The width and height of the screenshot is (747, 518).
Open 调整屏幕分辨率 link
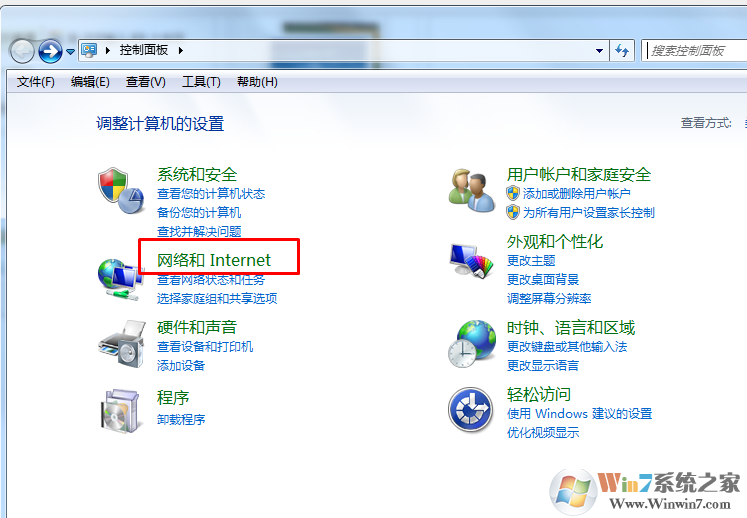pos(549,299)
